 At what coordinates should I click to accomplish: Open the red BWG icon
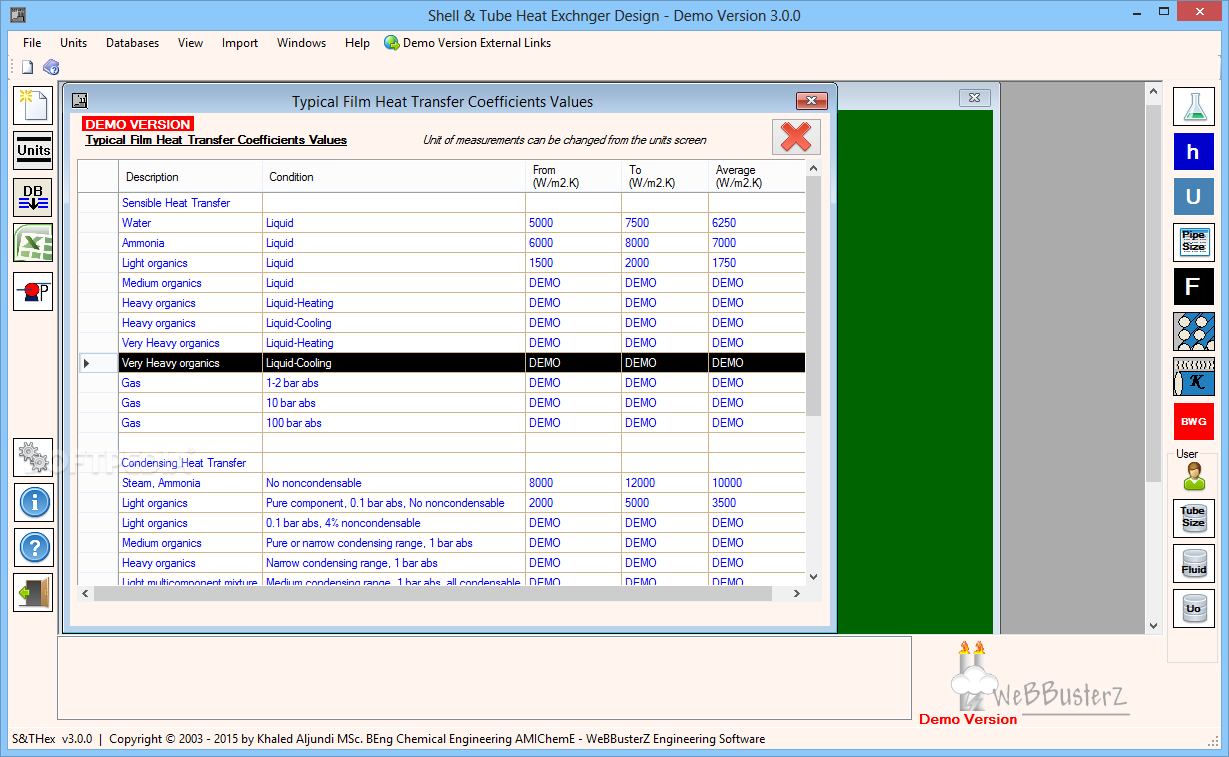click(x=1193, y=421)
